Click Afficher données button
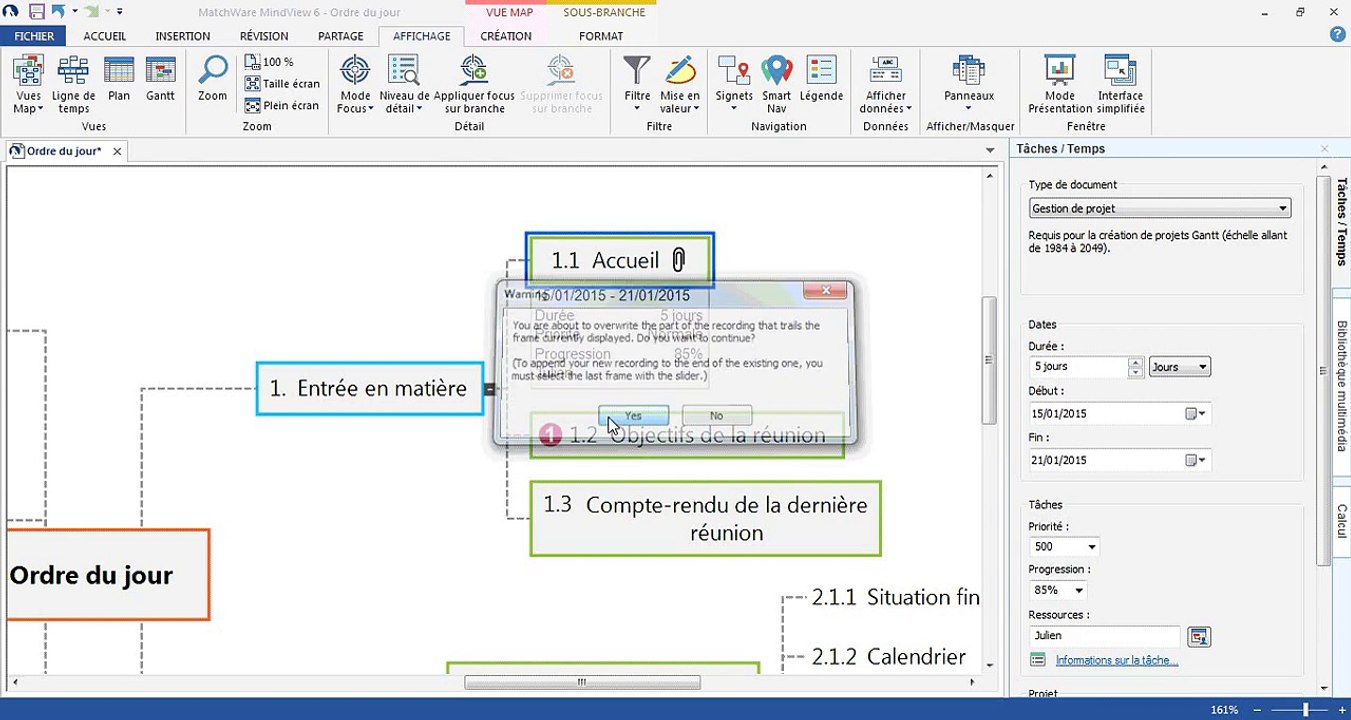Image resolution: width=1351 pixels, height=720 pixels. tap(886, 85)
